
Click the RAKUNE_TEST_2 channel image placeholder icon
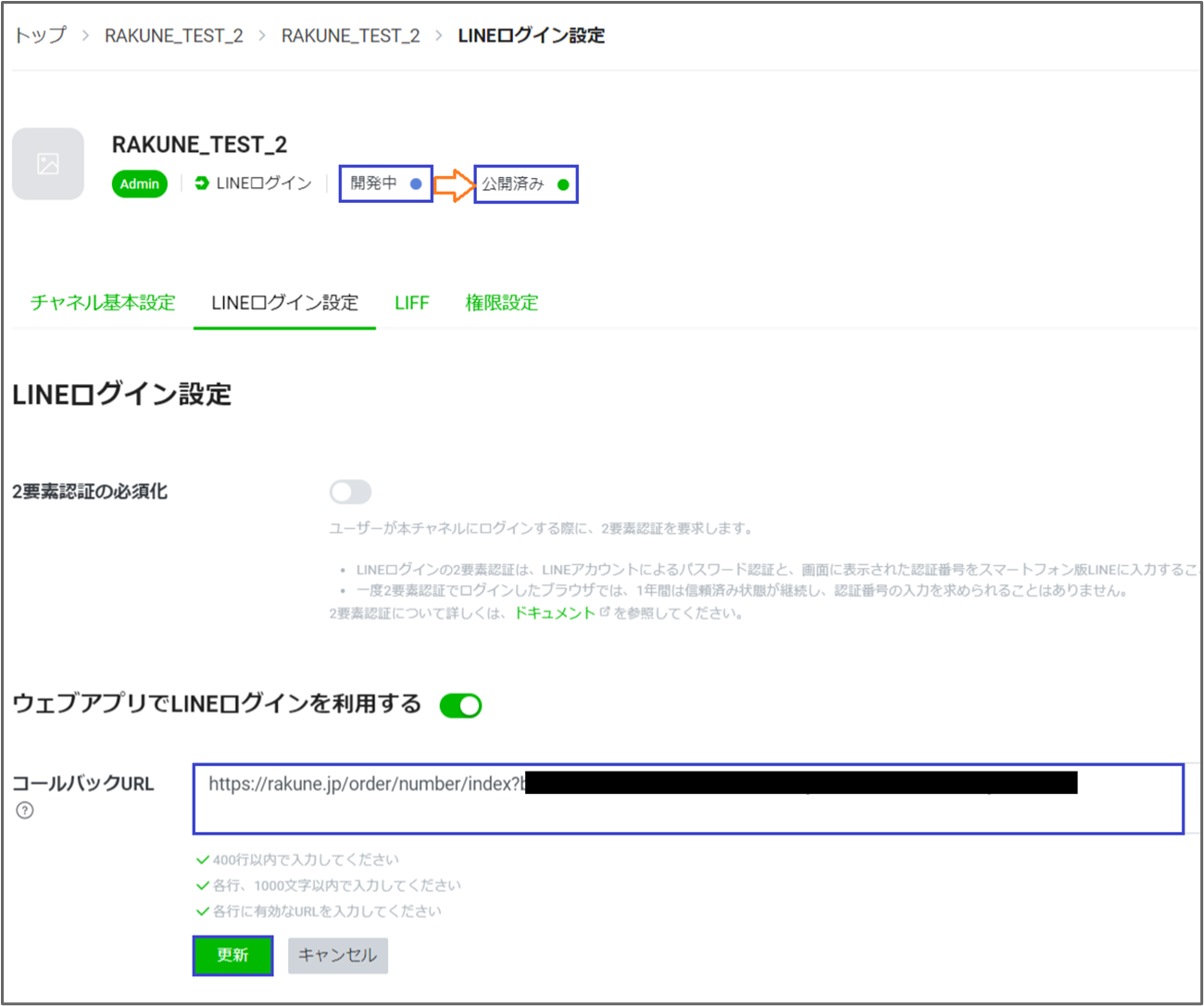coord(48,164)
